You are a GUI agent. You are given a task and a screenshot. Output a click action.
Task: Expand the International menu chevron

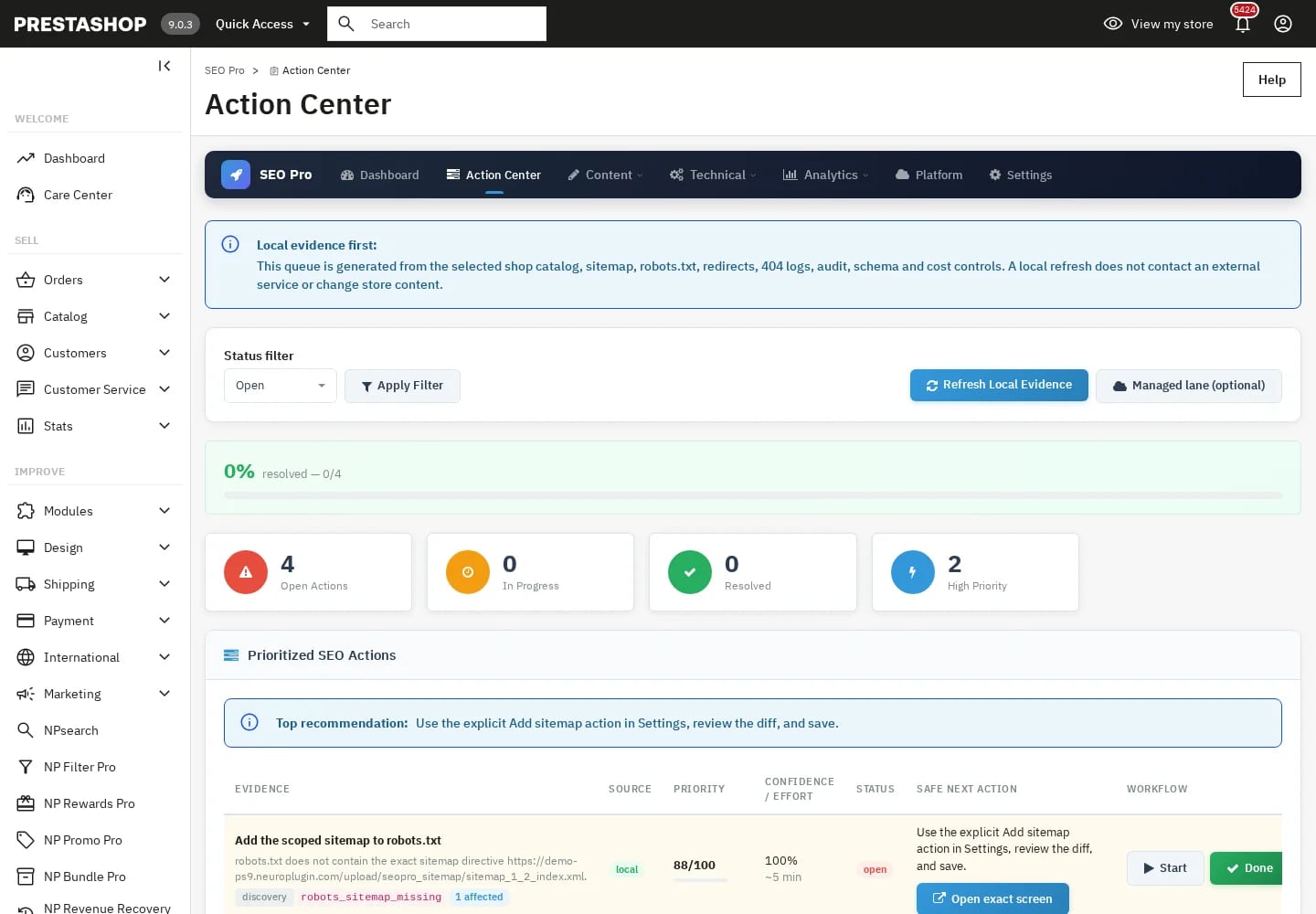click(x=164, y=657)
